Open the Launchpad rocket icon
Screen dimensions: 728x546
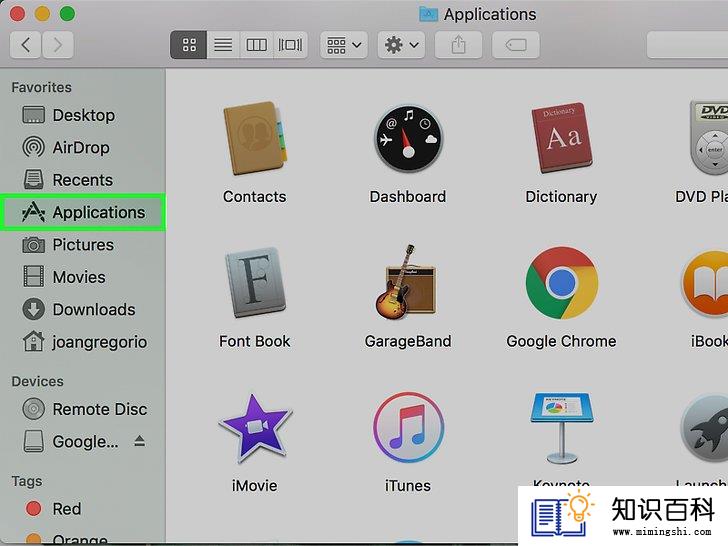pos(704,428)
